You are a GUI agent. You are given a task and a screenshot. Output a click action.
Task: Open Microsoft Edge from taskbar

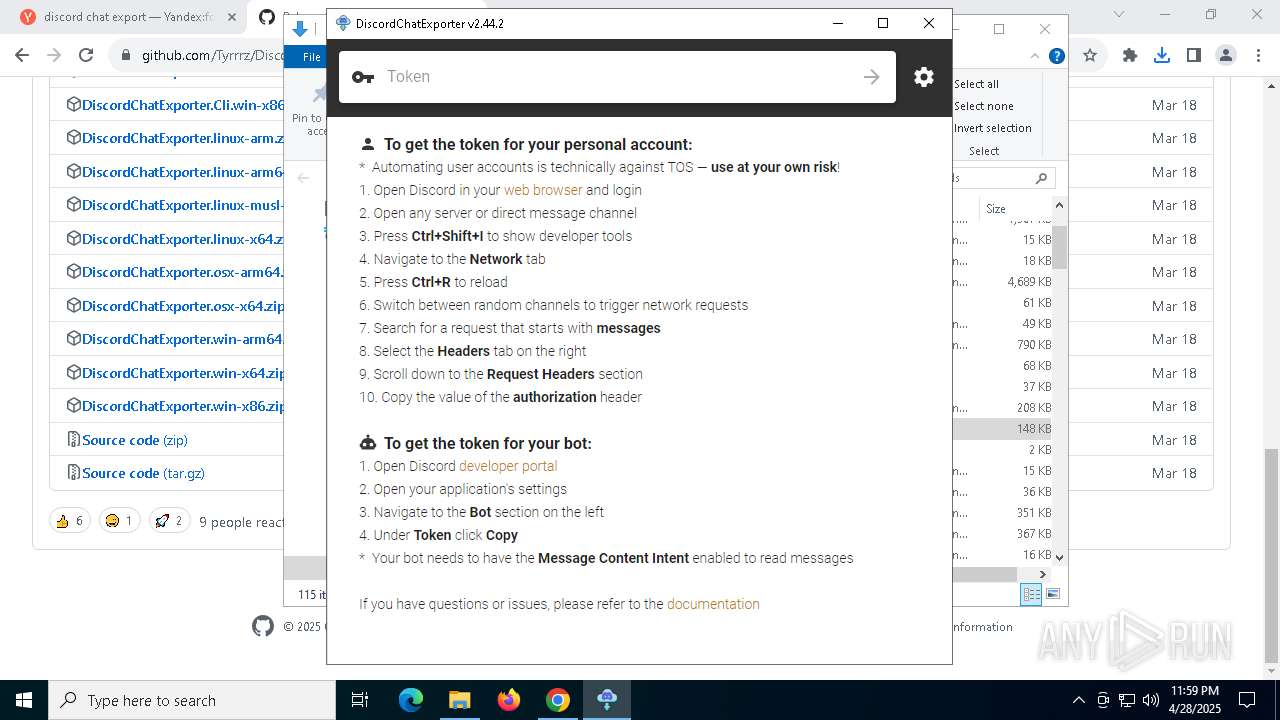[411, 700]
